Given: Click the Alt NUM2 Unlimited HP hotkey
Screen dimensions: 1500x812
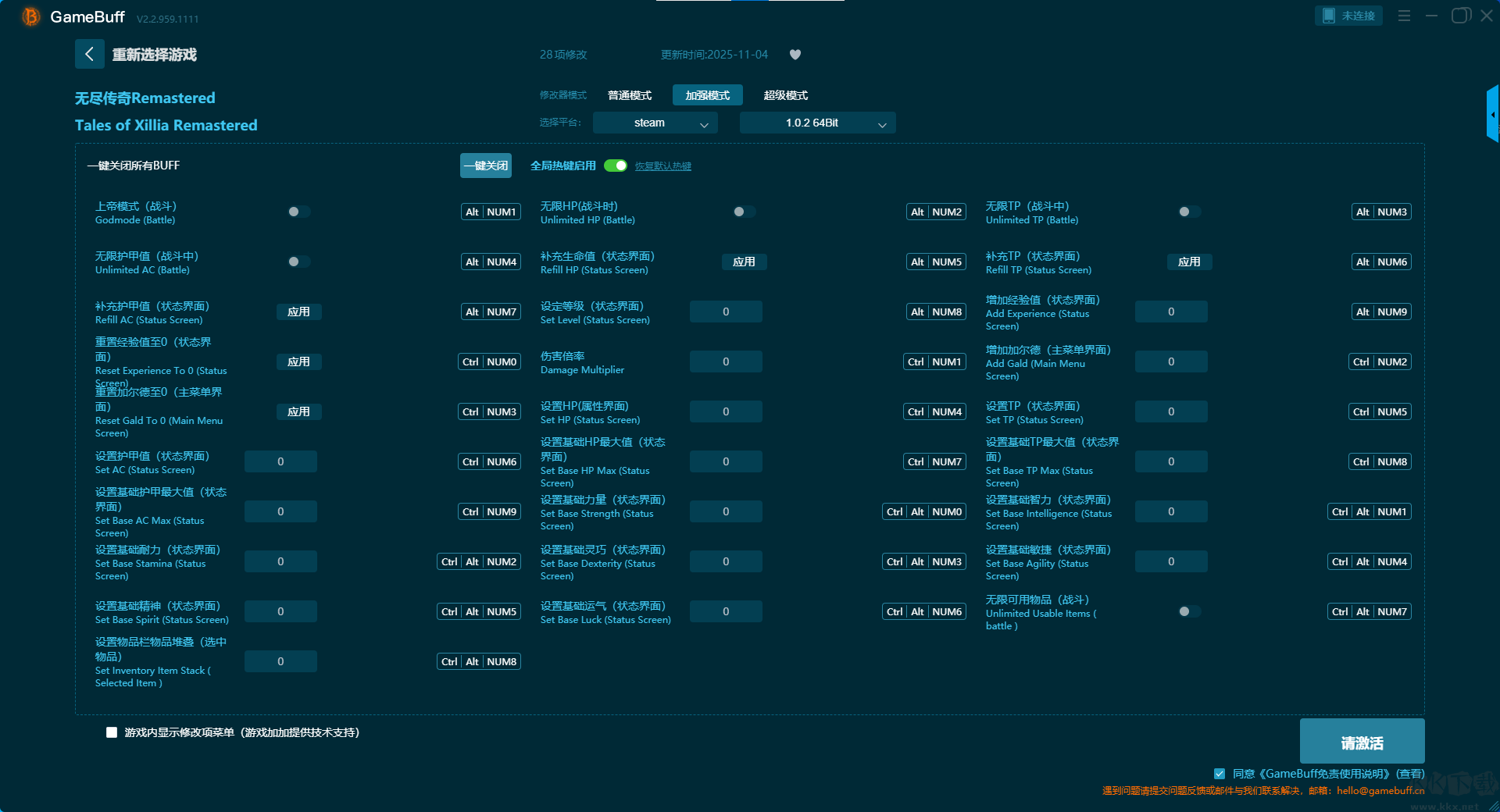Looking at the screenshot, I should [x=936, y=212].
